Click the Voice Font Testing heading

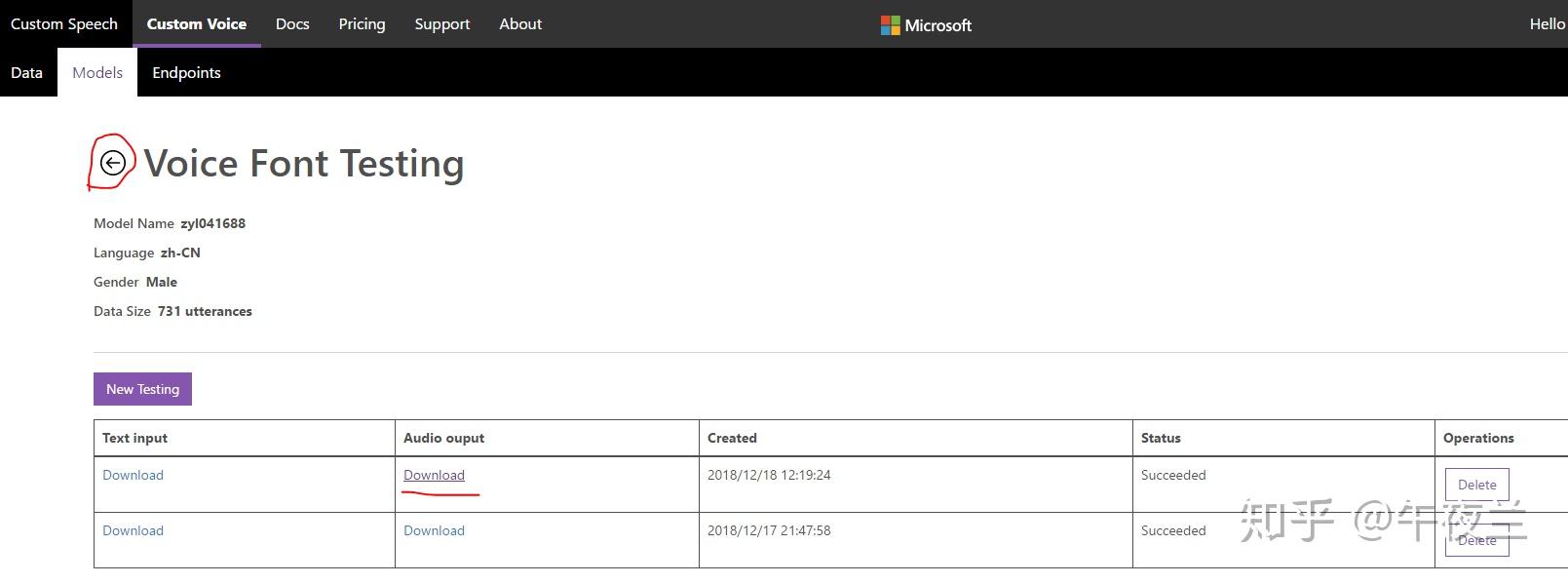pos(304,164)
